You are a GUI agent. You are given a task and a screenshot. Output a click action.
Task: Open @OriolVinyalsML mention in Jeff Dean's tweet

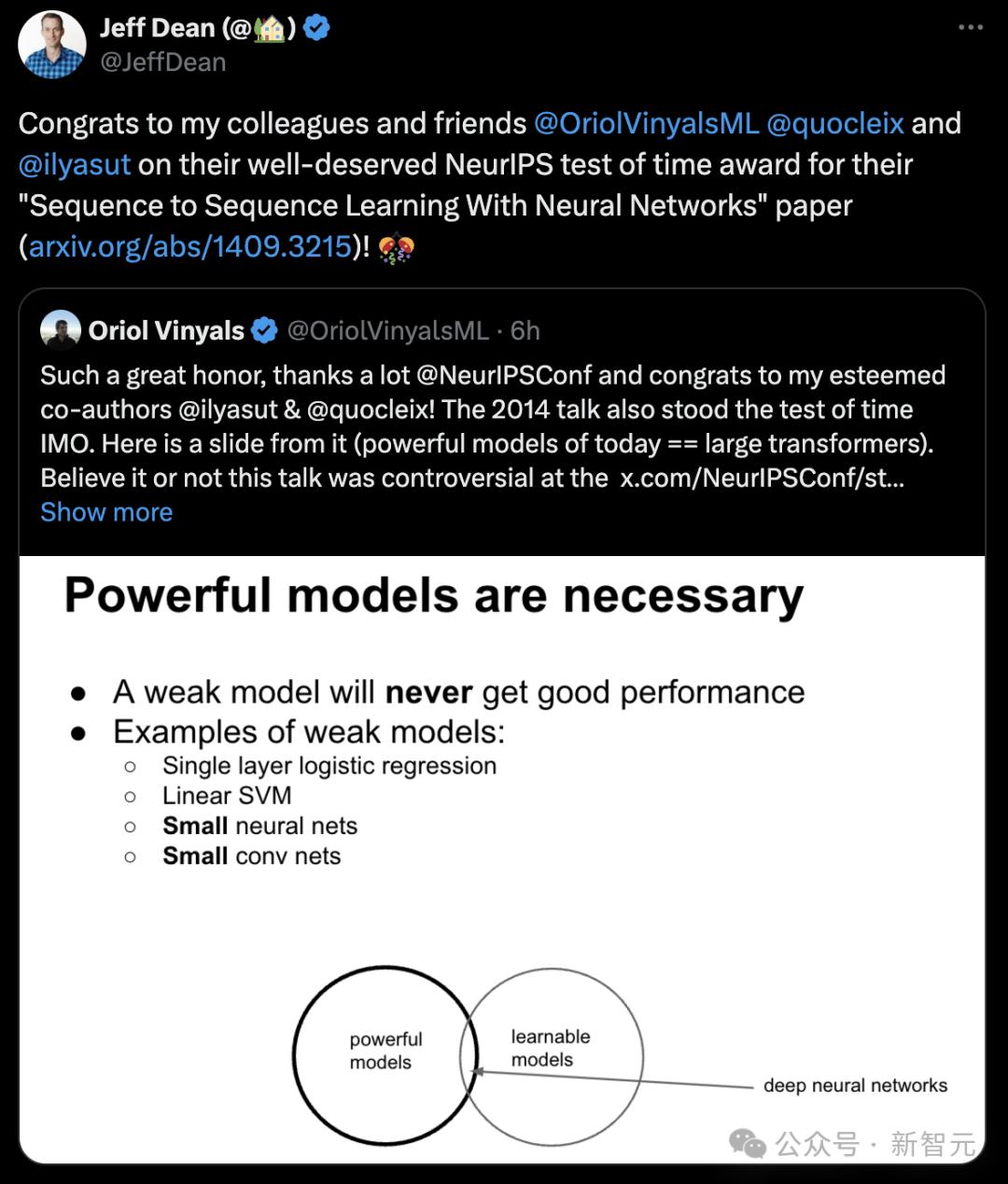646,123
